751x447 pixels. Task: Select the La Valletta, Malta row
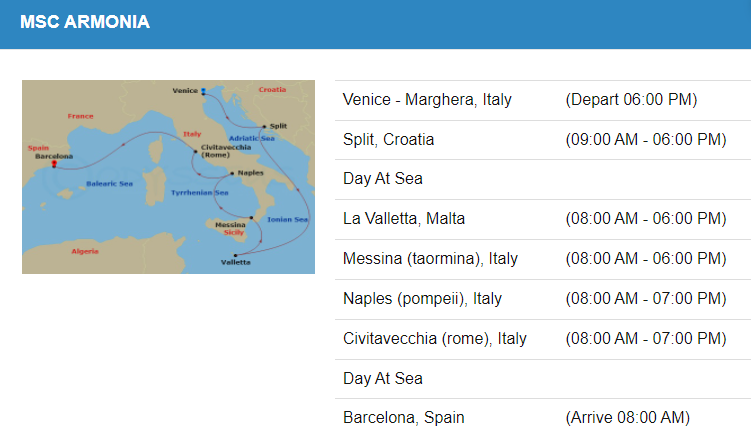coord(543,219)
